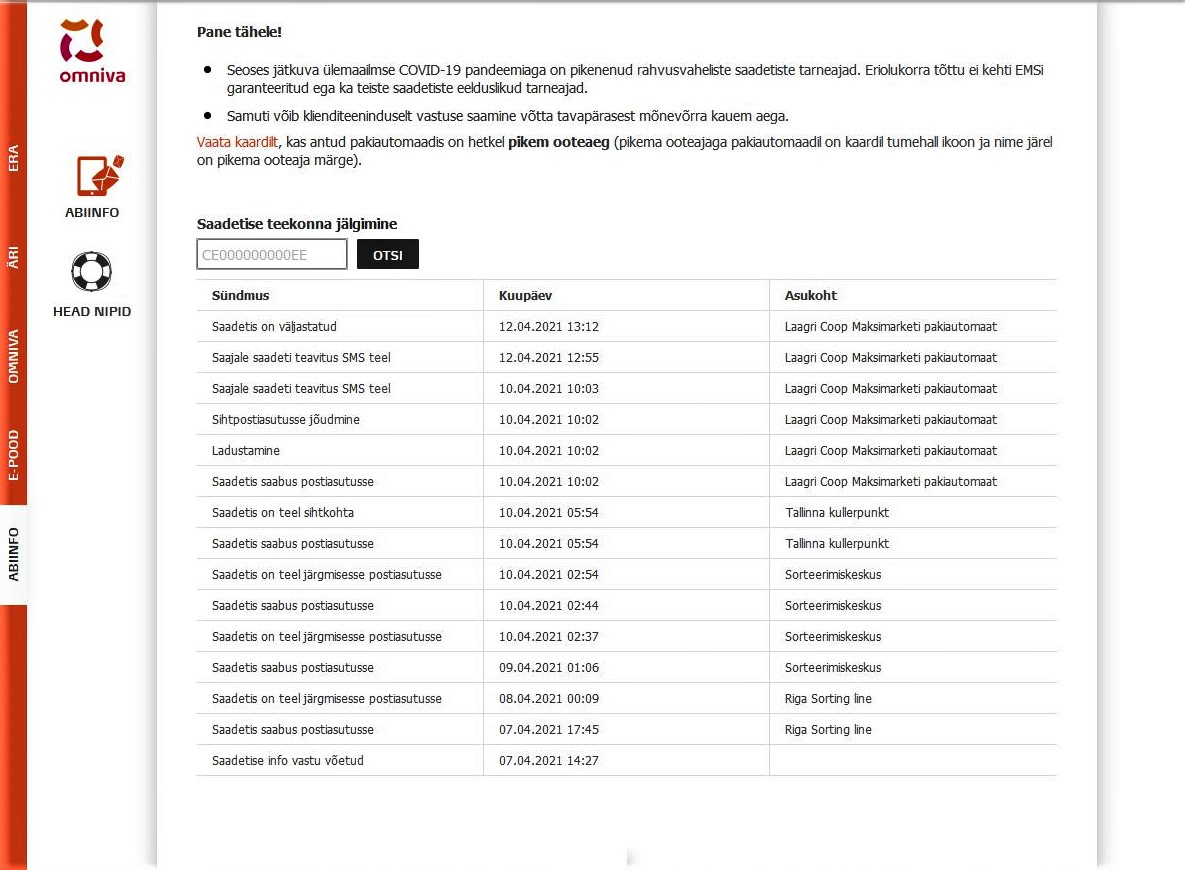This screenshot has width=1185, height=870.
Task: Select the white vertical ABIINFO sidebar tab
Action: pos(13,554)
